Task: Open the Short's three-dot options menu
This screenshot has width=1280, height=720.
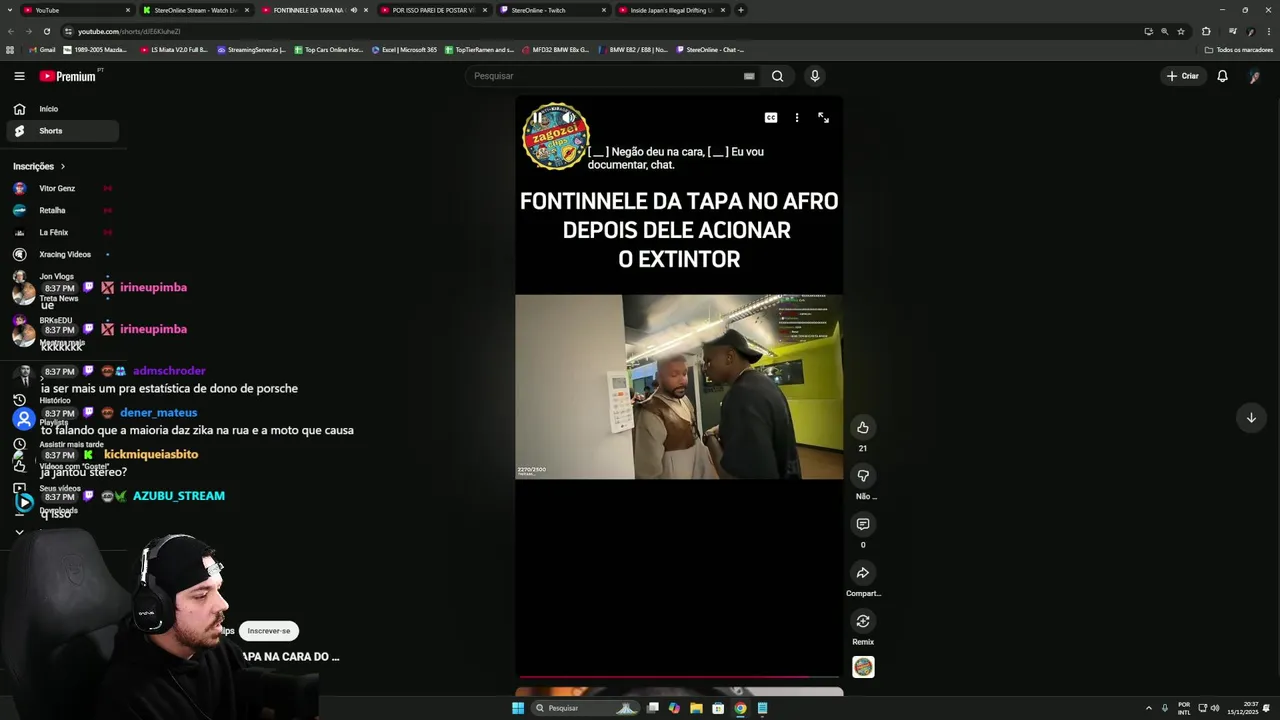Action: pyautogui.click(x=797, y=117)
